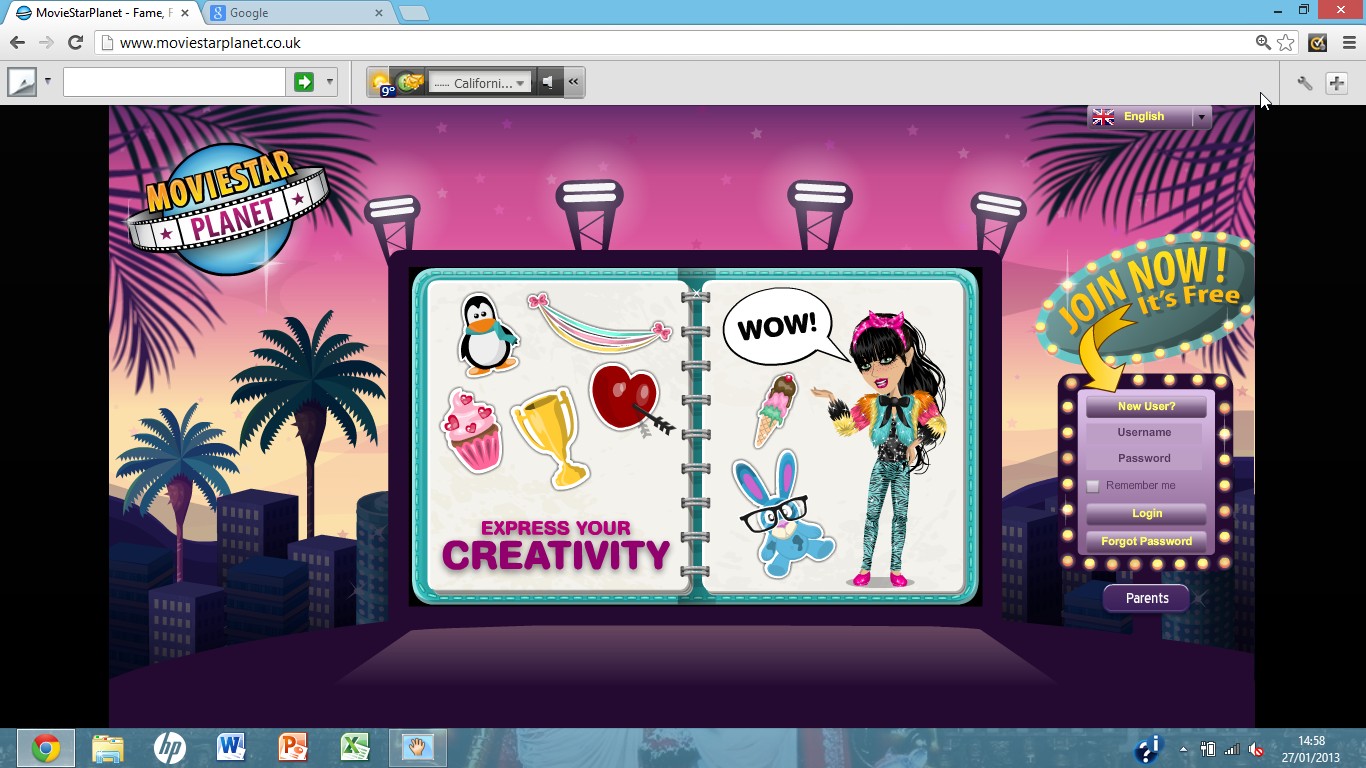Open the network signal tray icon
Screen dimensions: 1366x768
pyautogui.click(x=1232, y=749)
